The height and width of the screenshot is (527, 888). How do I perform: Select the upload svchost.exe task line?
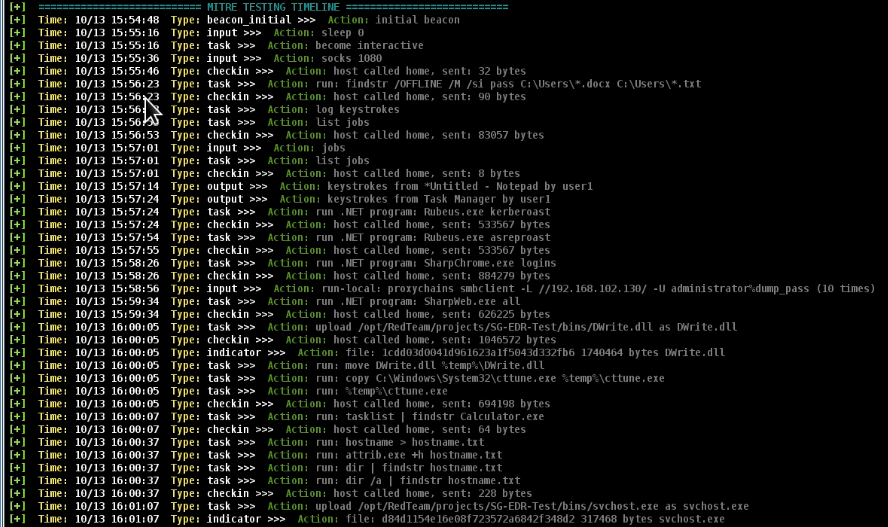pyautogui.click(x=532, y=507)
